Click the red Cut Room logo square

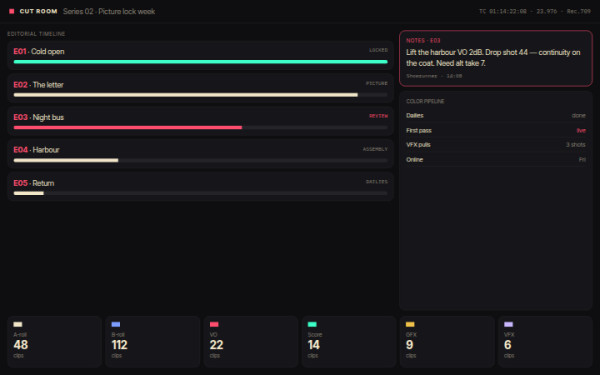coord(11,11)
